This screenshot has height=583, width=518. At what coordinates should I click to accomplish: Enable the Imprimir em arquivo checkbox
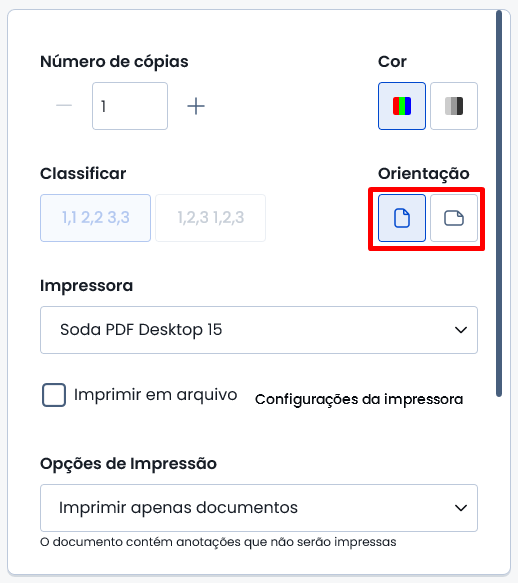(54, 395)
